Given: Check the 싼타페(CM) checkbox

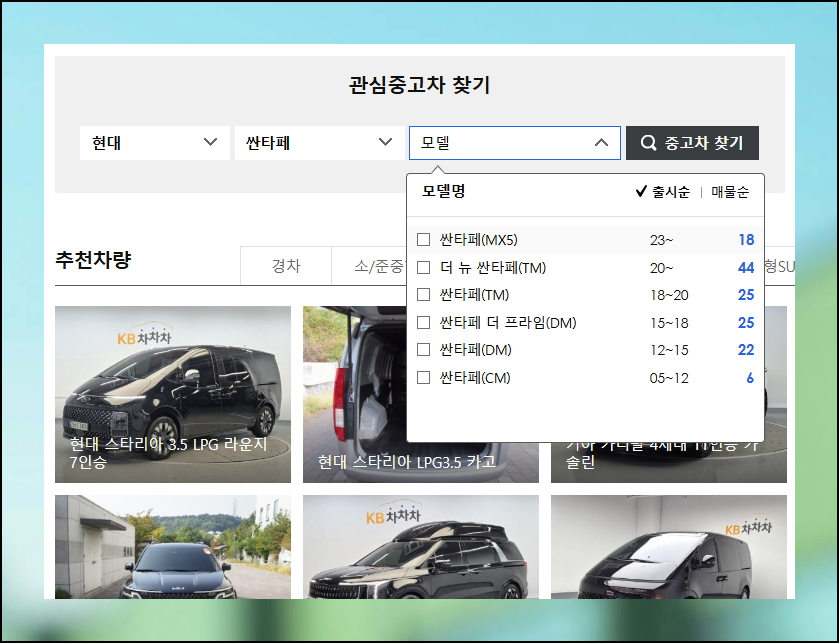Looking at the screenshot, I should (x=423, y=378).
